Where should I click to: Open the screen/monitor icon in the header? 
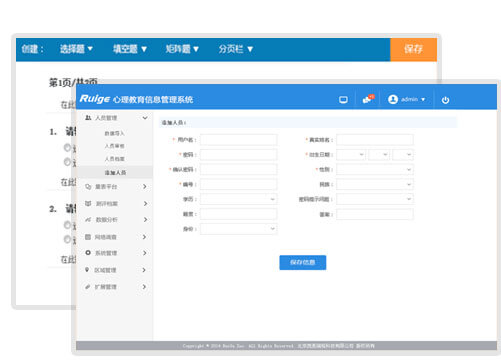343,100
